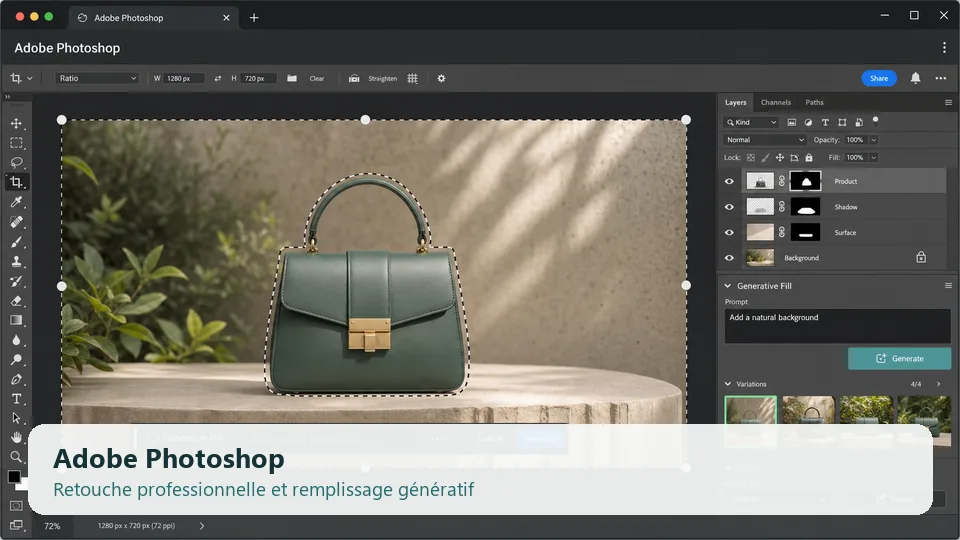Select the Dodge tool
This screenshot has height=540, width=960.
pyautogui.click(x=17, y=359)
